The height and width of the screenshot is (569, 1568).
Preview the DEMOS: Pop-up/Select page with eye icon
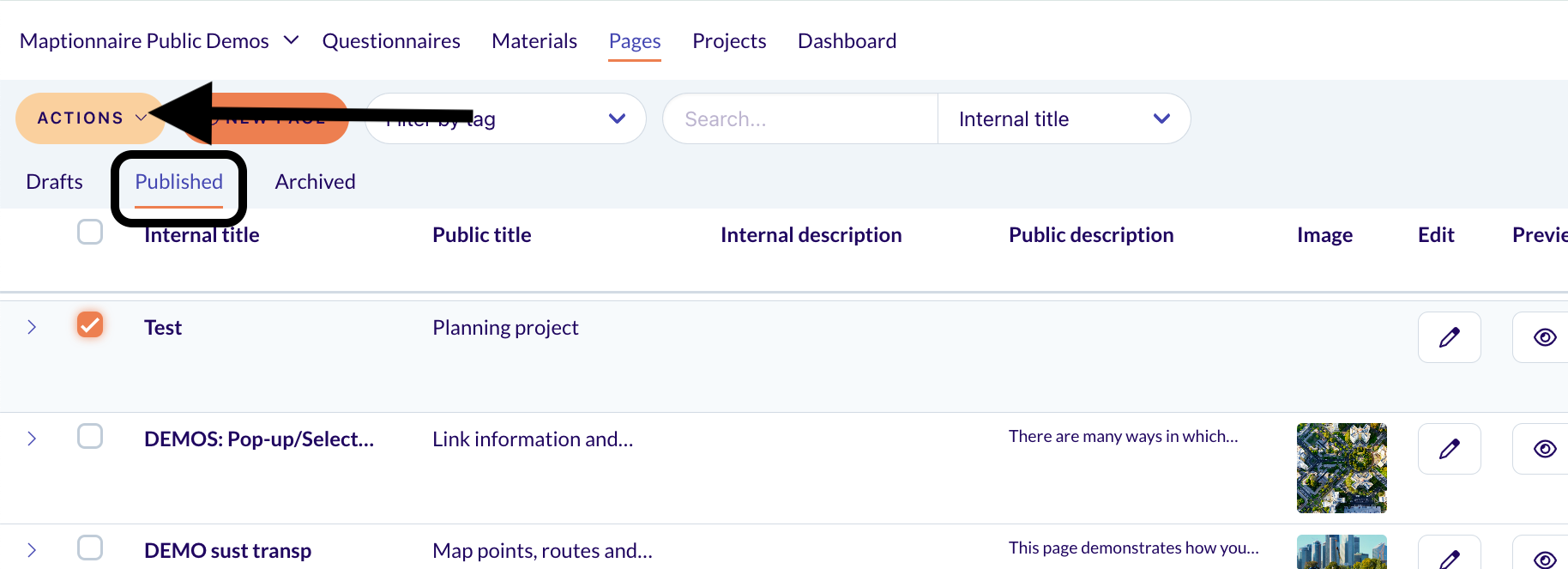(1544, 449)
